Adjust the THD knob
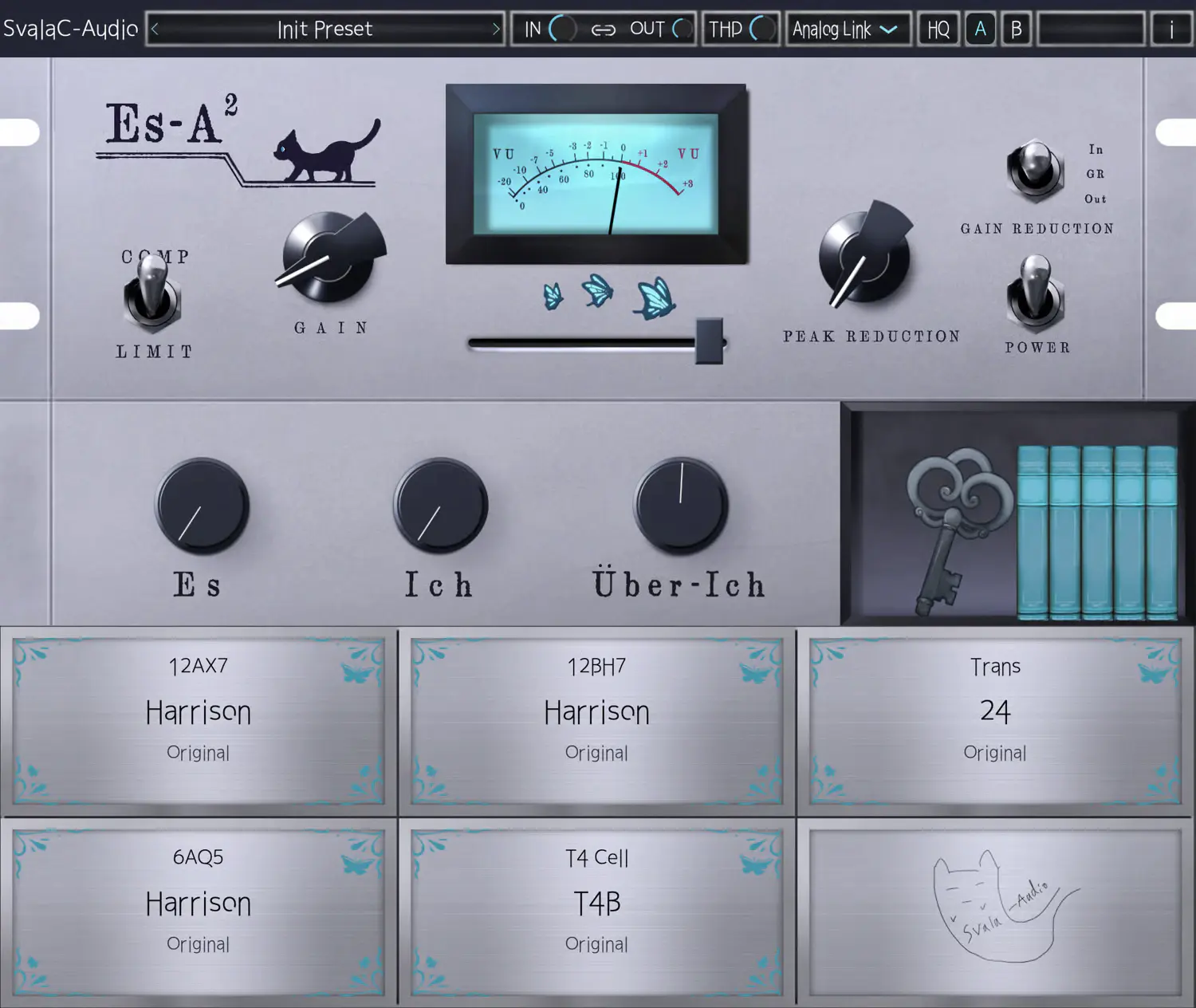The image size is (1196, 1008). pos(763,30)
